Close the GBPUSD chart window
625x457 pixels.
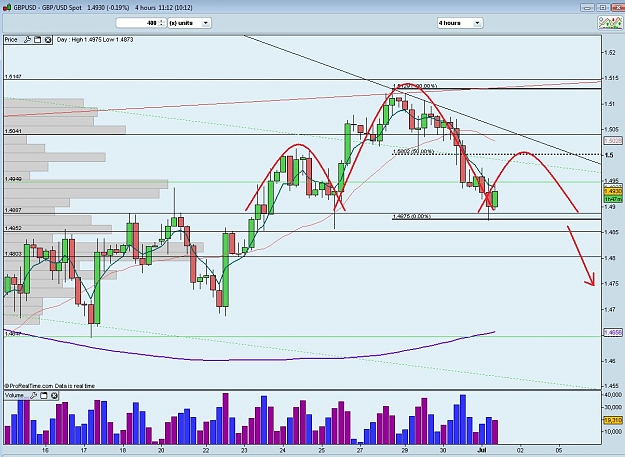coord(617,8)
